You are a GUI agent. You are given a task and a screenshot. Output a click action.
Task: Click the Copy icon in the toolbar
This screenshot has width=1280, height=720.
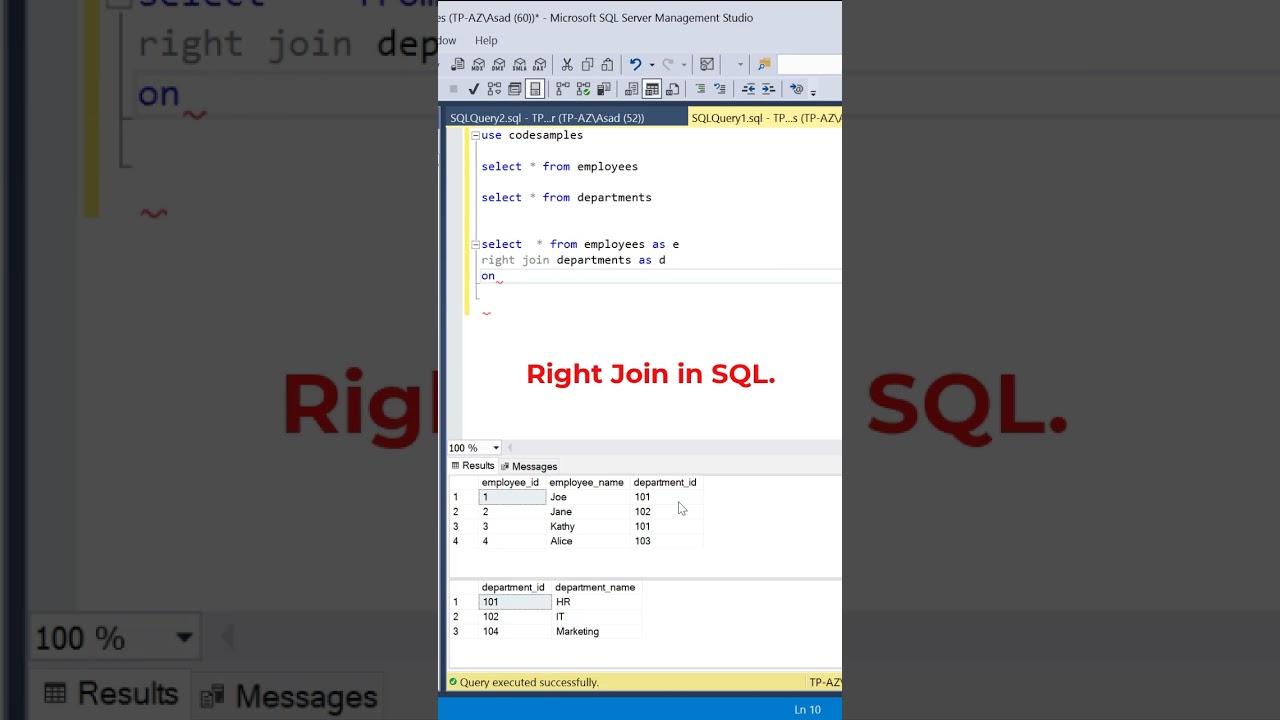[x=587, y=64]
